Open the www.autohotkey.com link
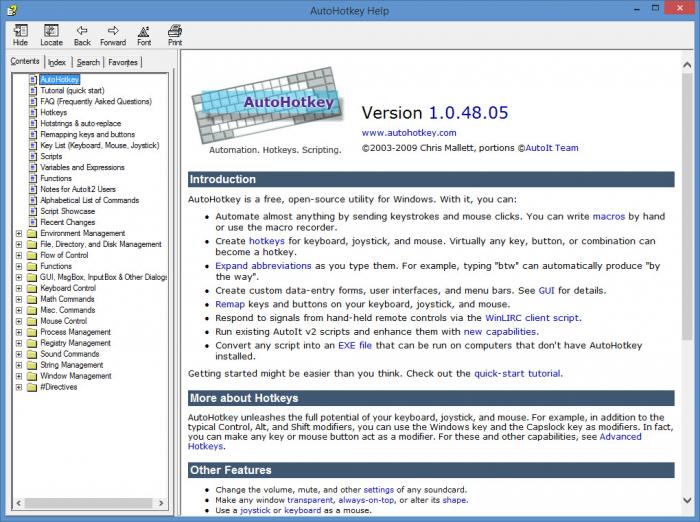Viewport: 700px width, 522px height. [x=408, y=132]
